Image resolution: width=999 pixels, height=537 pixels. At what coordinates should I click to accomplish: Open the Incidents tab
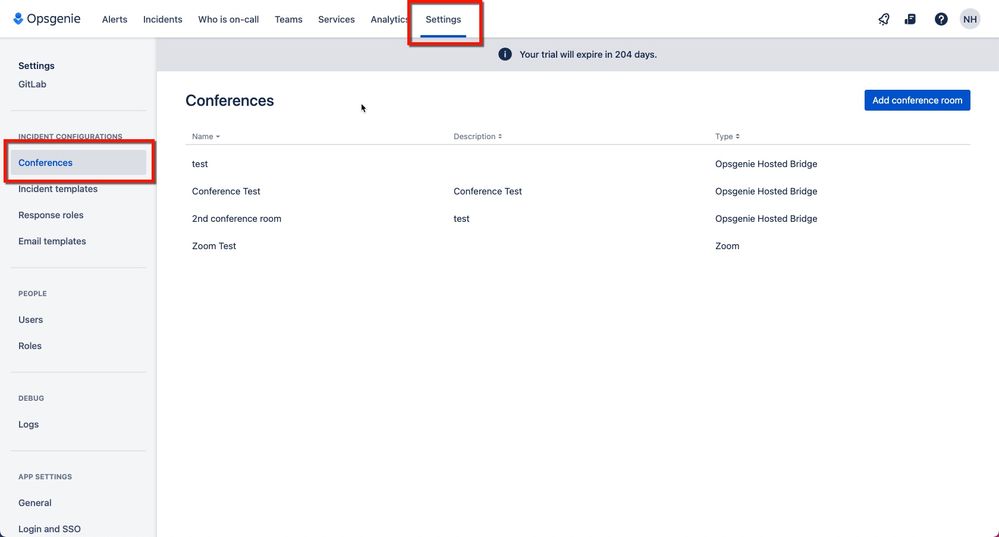[162, 19]
